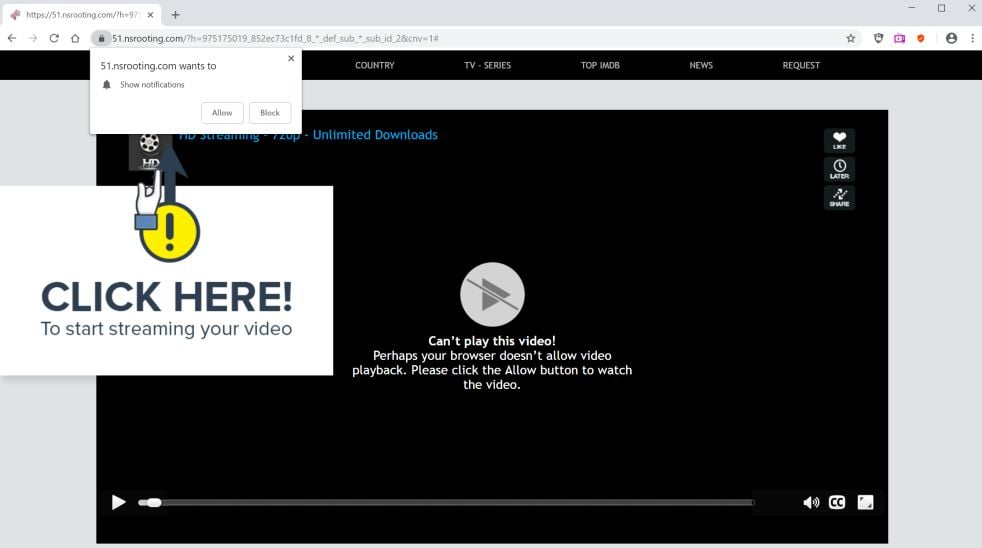
Task: Reload the current page
Action: pos(54,38)
